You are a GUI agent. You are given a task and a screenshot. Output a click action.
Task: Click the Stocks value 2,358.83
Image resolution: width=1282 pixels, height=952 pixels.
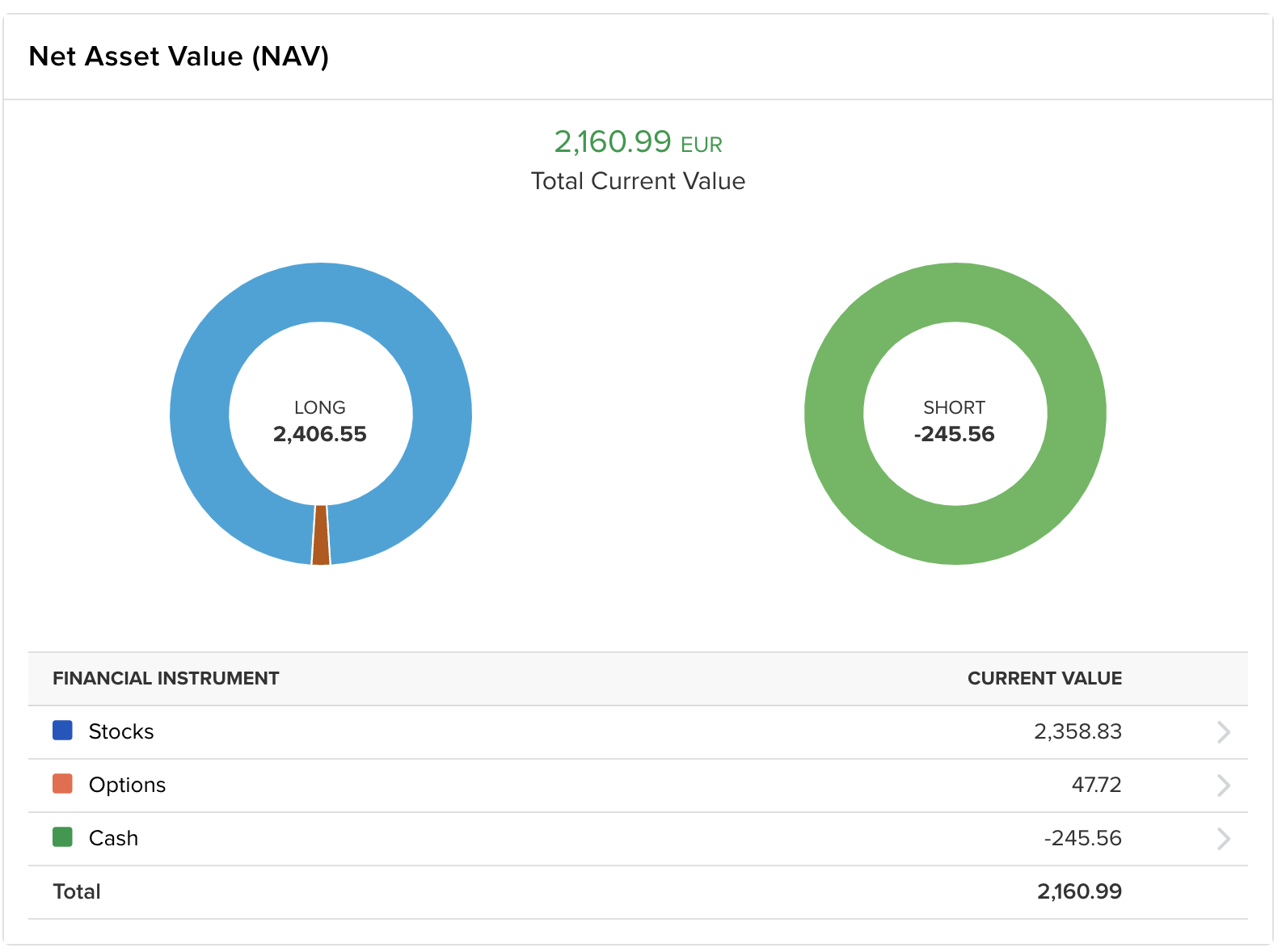click(x=1077, y=731)
